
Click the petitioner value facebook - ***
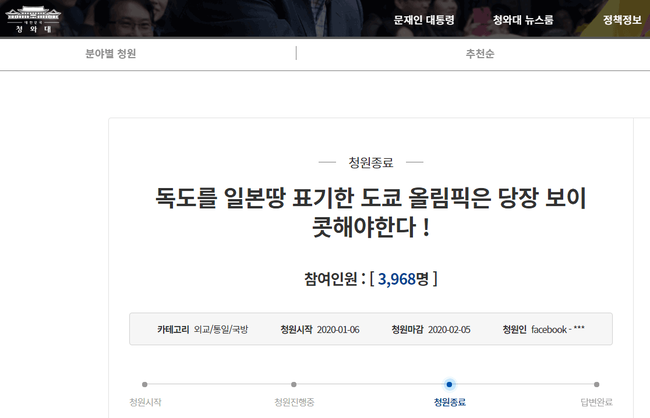(558, 329)
